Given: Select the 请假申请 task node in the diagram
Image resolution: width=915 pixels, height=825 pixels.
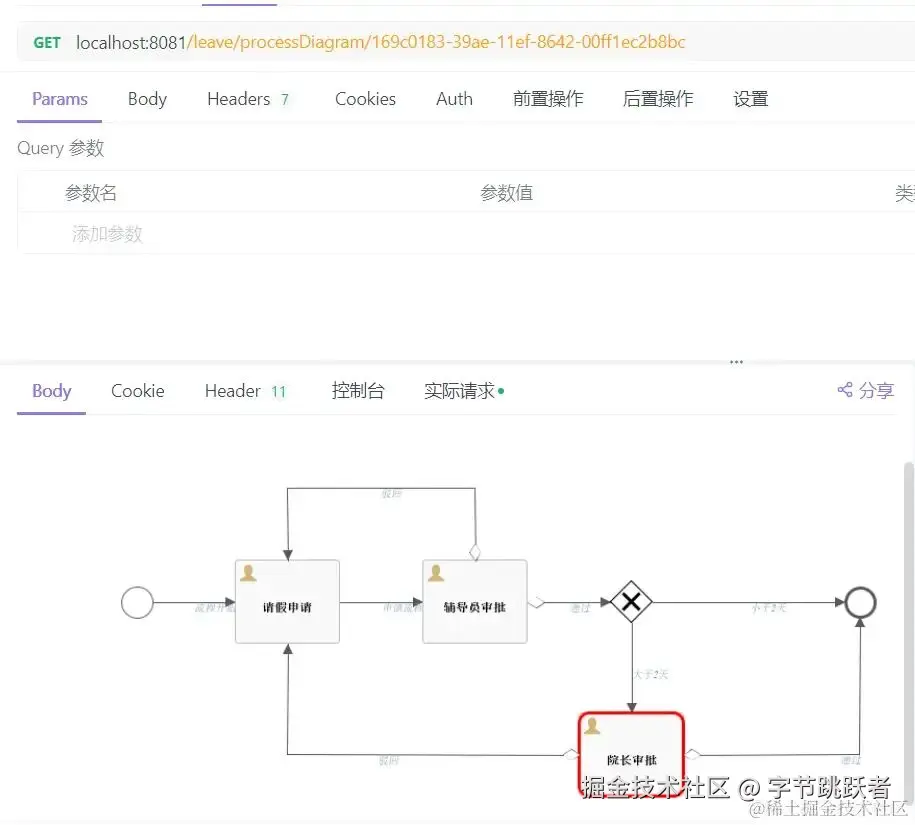Looking at the screenshot, I should 287,601.
